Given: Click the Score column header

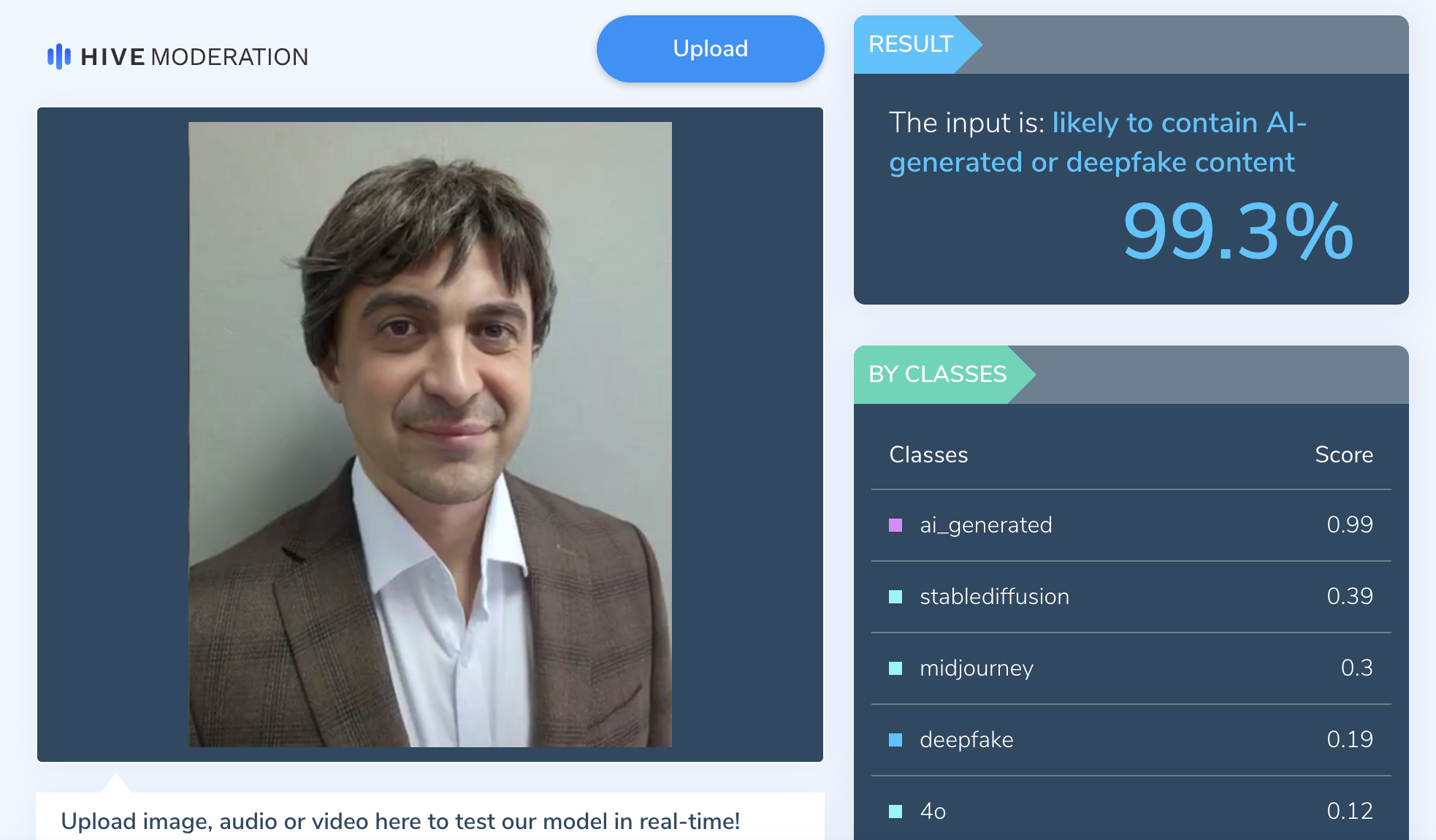Looking at the screenshot, I should (1344, 455).
